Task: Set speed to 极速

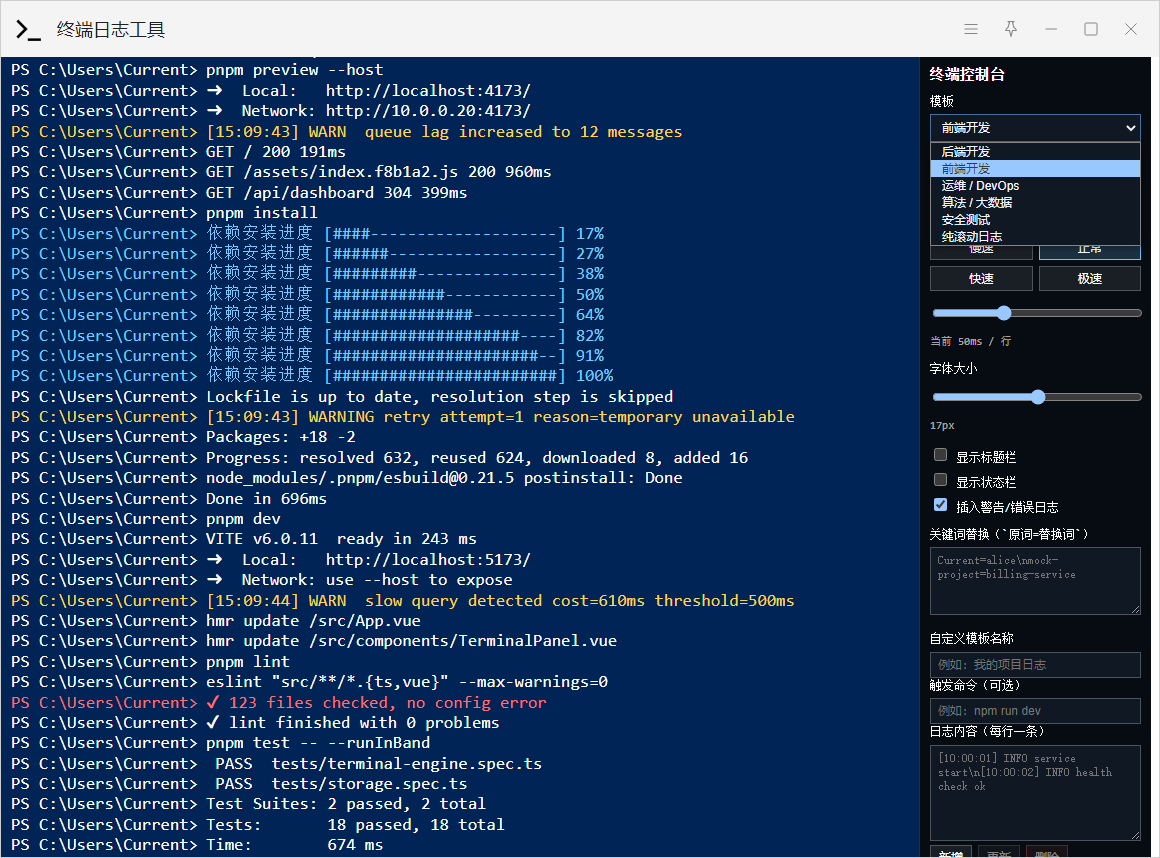Action: point(1089,279)
